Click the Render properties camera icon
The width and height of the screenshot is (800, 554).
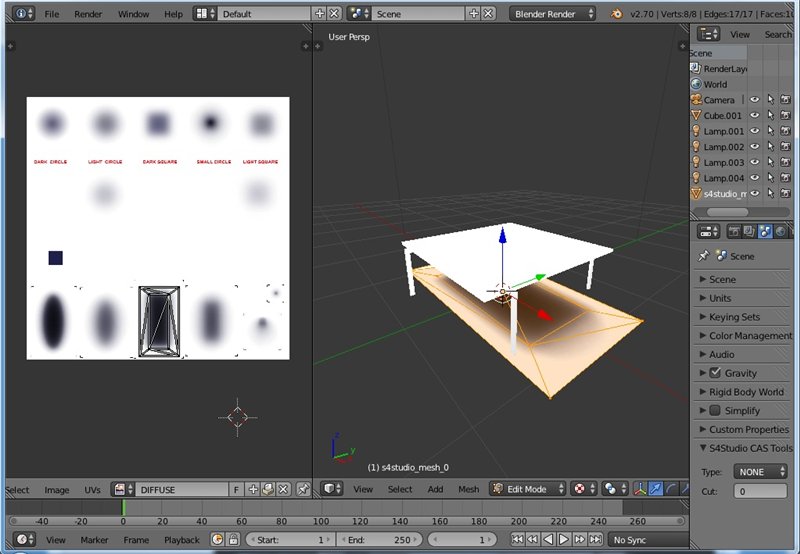click(732, 231)
